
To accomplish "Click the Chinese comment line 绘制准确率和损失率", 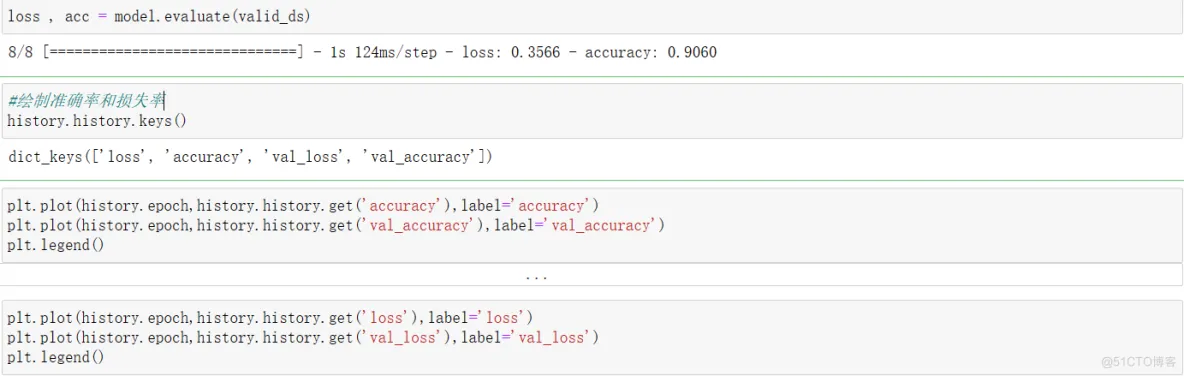I will [87, 100].
